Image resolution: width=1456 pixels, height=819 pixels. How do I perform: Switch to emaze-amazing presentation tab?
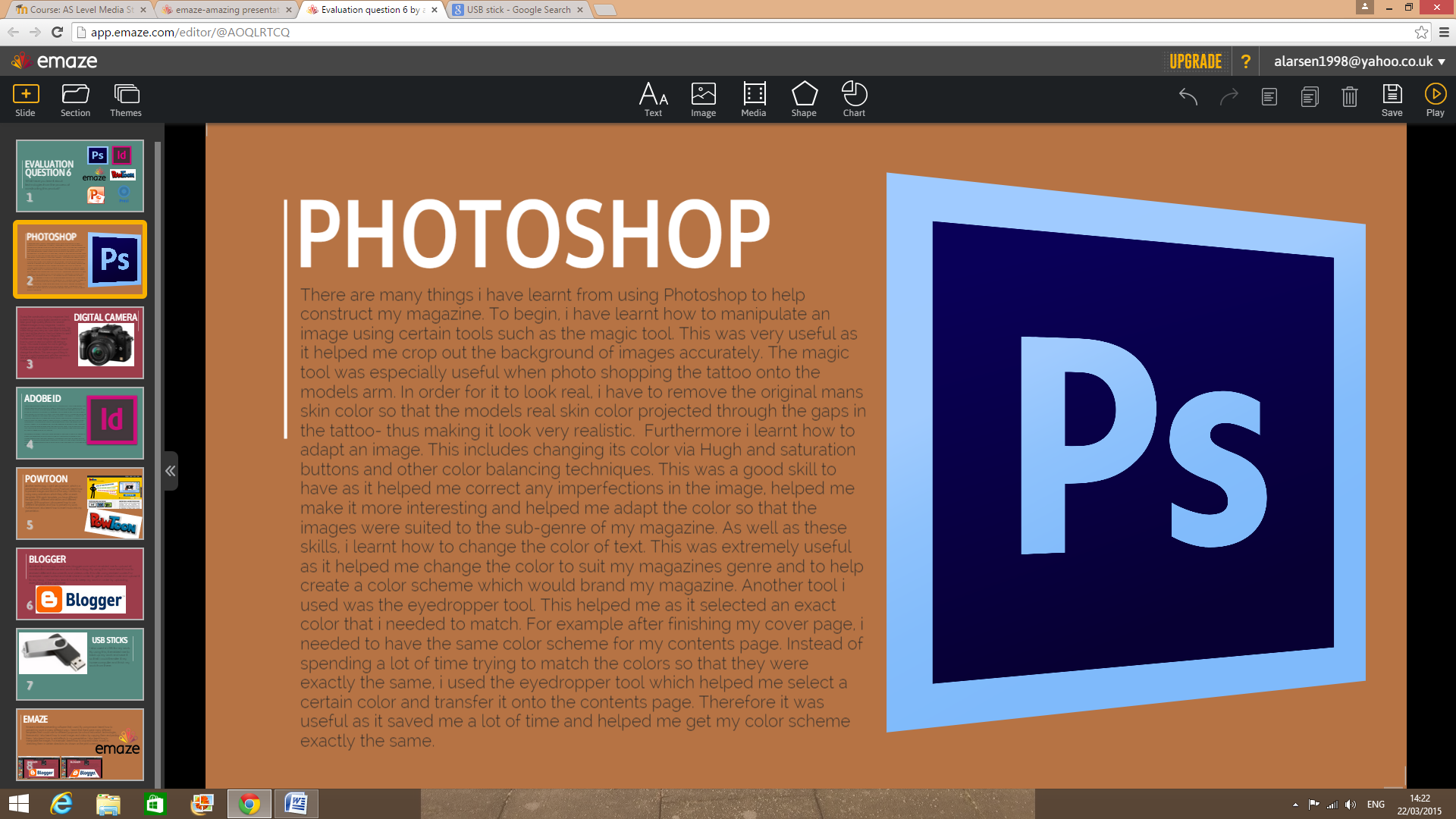227,10
